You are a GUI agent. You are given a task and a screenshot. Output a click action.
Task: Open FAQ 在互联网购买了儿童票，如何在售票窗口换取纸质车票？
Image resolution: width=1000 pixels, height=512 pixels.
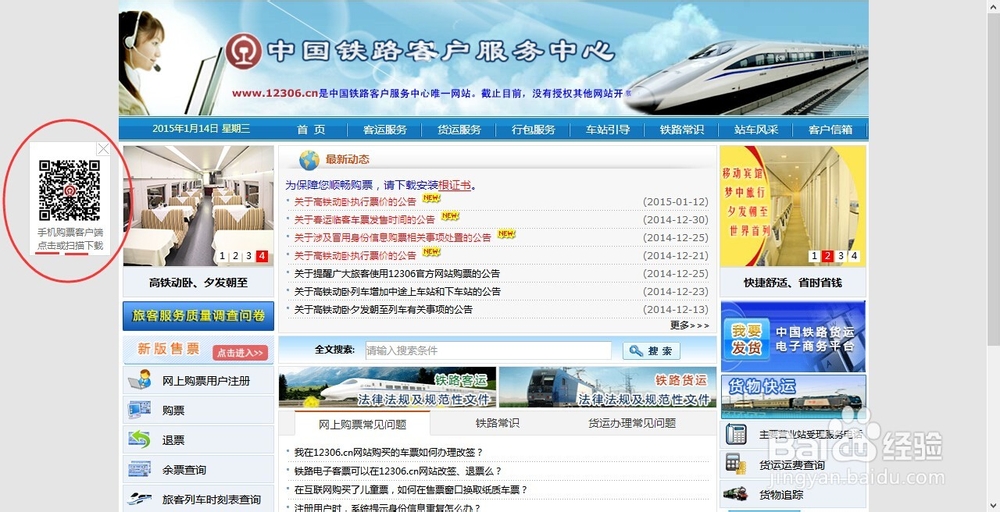[411, 490]
